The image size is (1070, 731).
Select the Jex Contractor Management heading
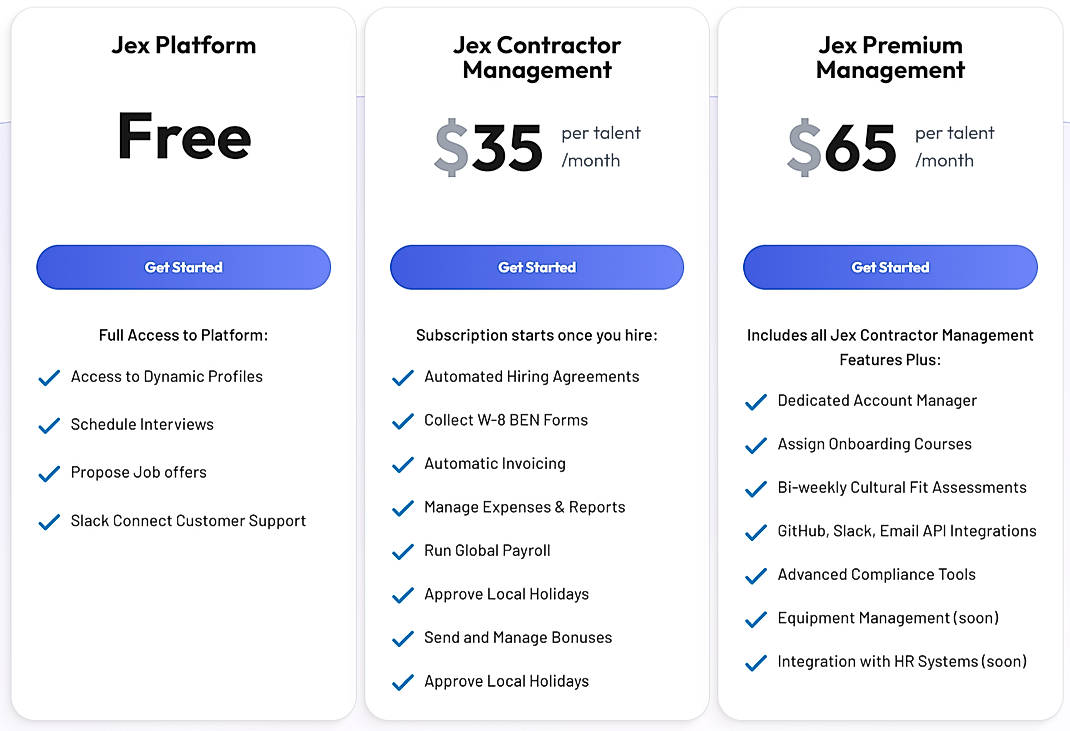click(x=537, y=57)
